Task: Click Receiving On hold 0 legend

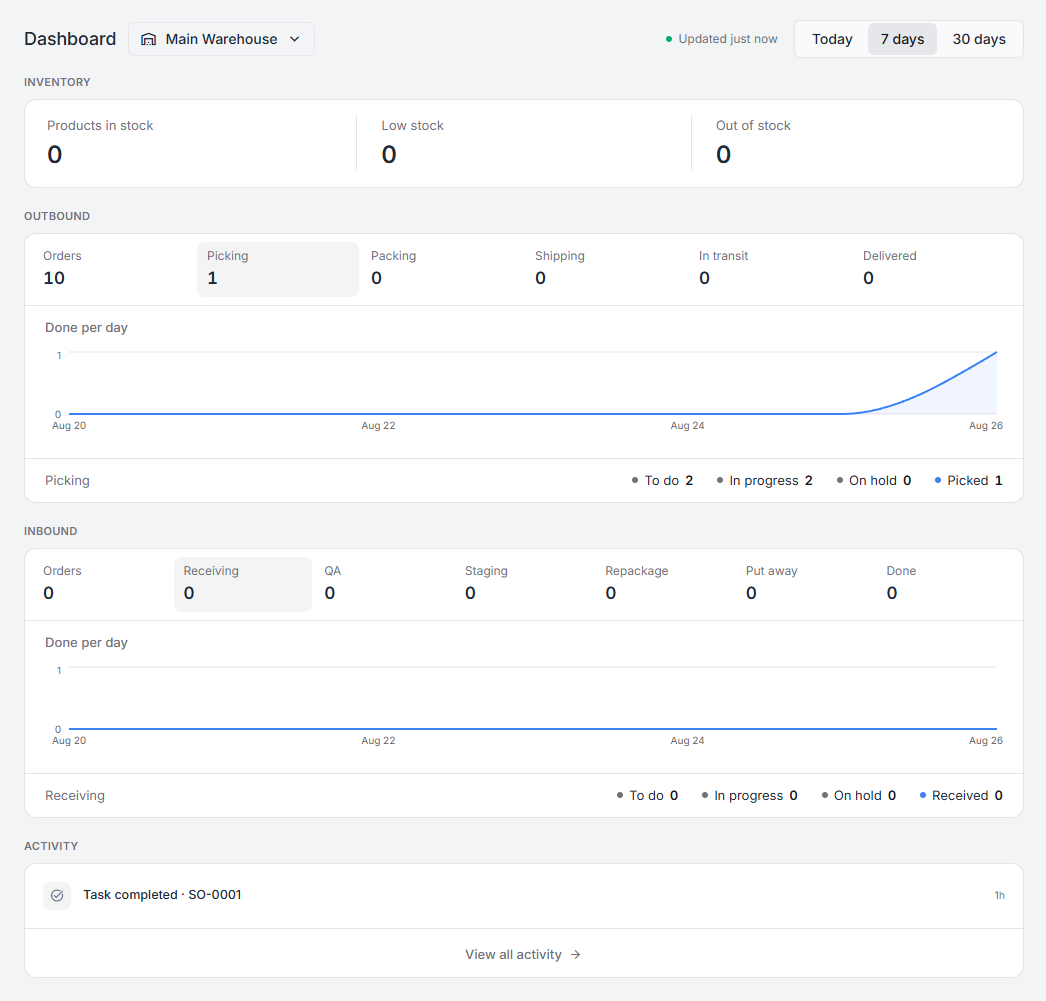Action: pos(859,795)
